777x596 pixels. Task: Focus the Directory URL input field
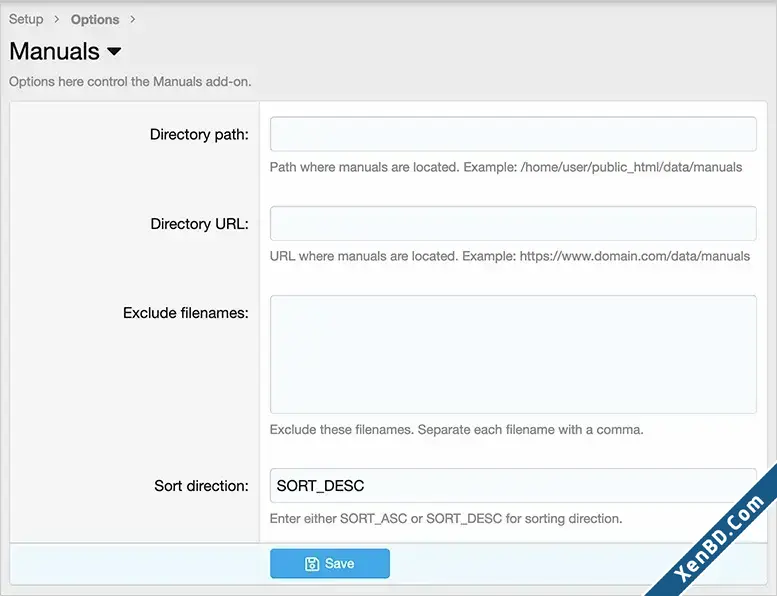click(513, 223)
